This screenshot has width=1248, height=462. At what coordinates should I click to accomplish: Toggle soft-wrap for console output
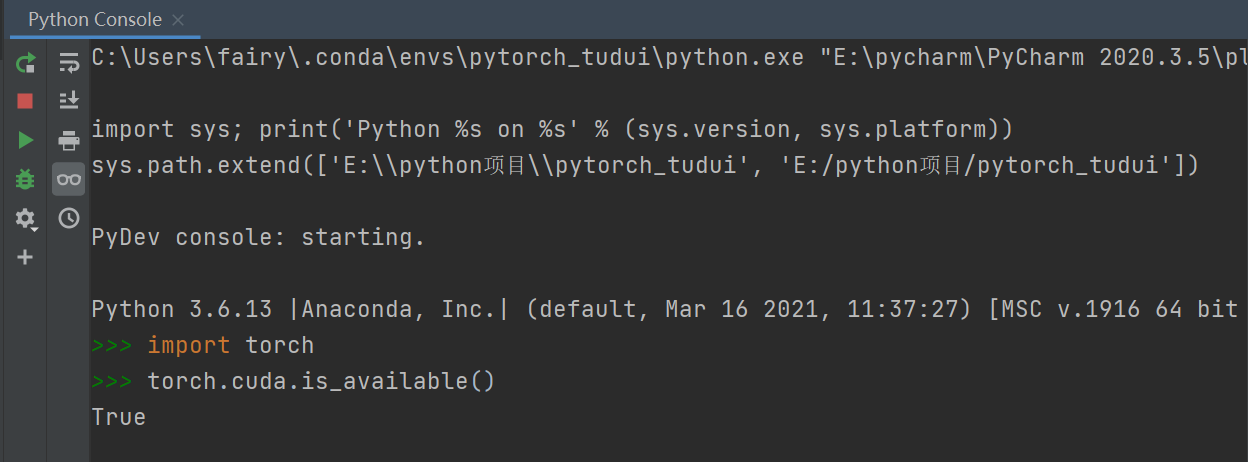click(x=68, y=62)
